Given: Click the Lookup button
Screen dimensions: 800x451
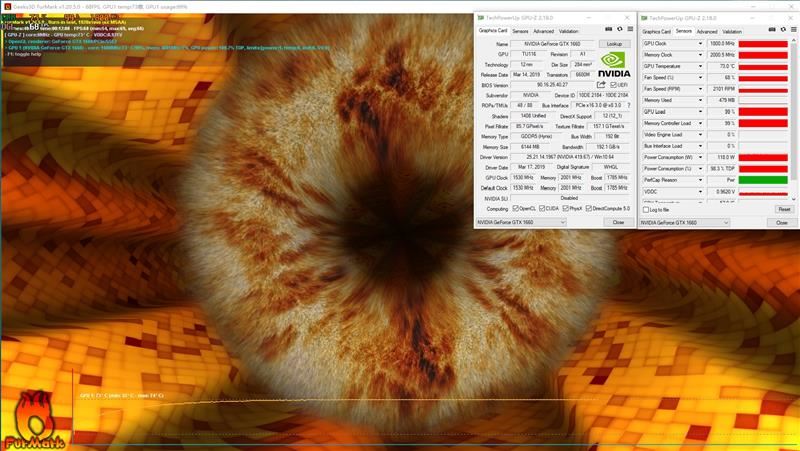Looking at the screenshot, I should 614,44.
